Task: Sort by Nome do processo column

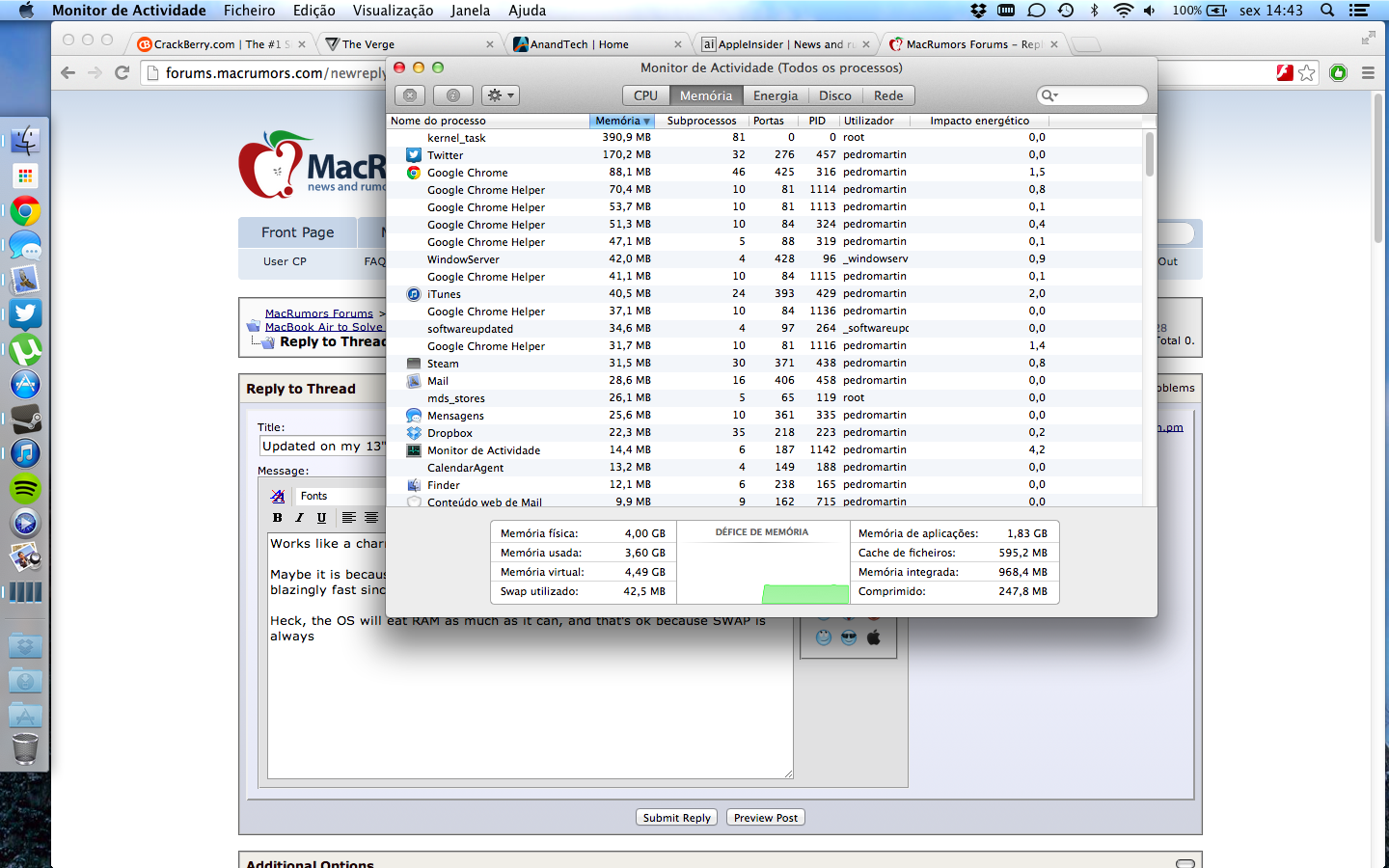Action: (488, 121)
